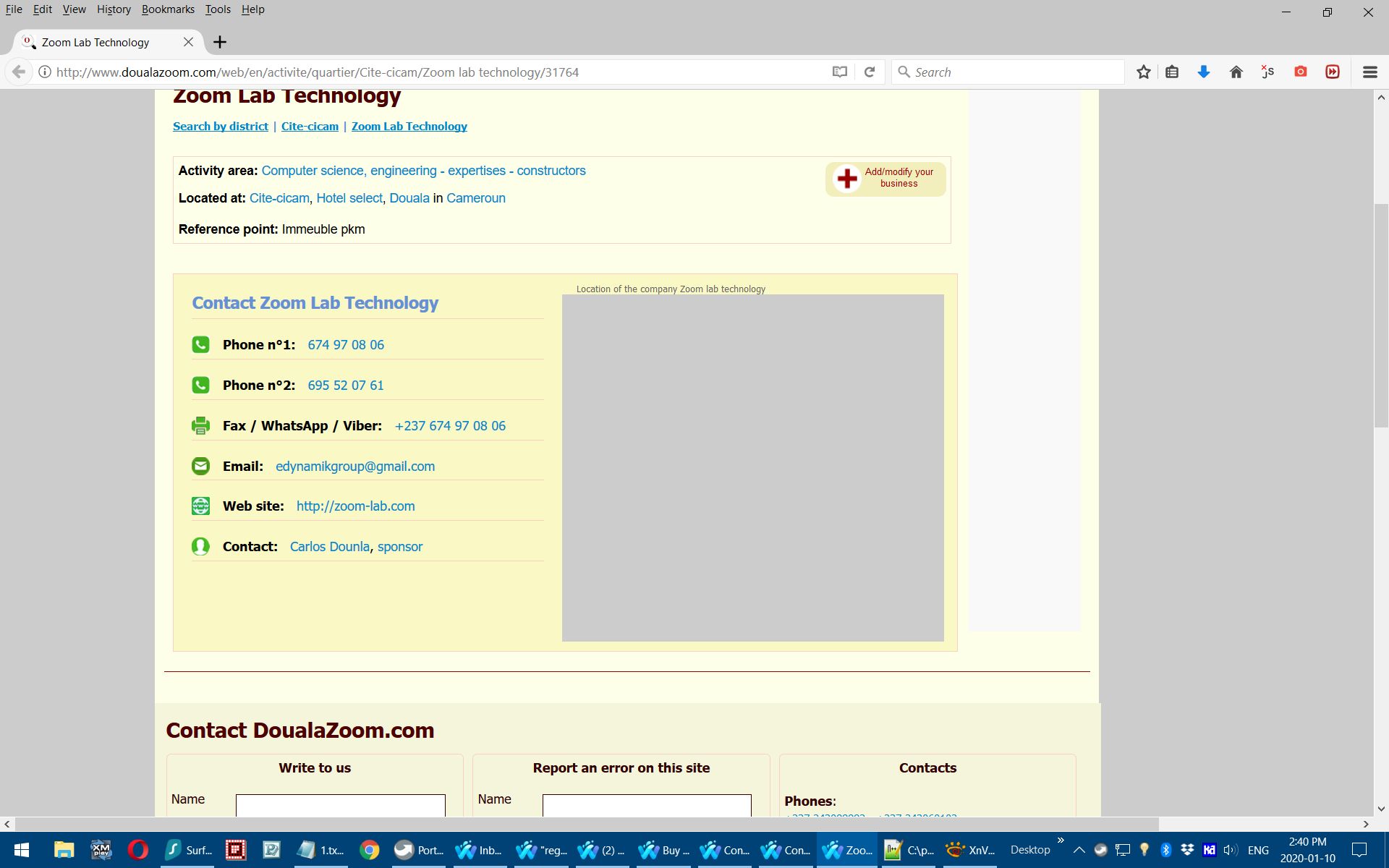
Task: Click the red camera screenshot extension icon
Action: click(x=1300, y=72)
